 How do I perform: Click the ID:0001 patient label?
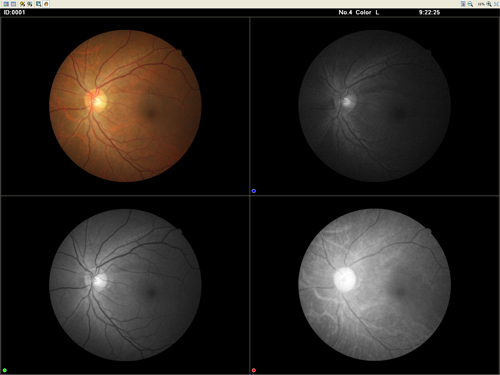pos(14,12)
